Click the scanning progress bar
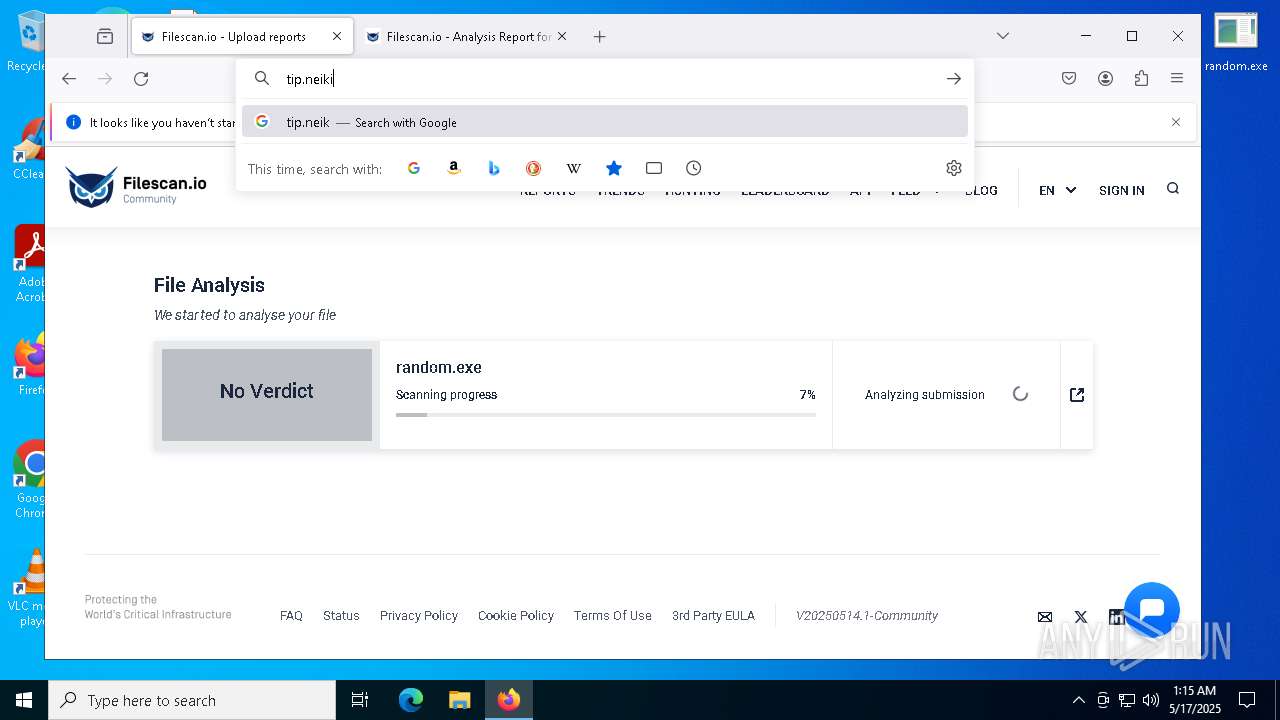The height and width of the screenshot is (720, 1280). (x=606, y=414)
